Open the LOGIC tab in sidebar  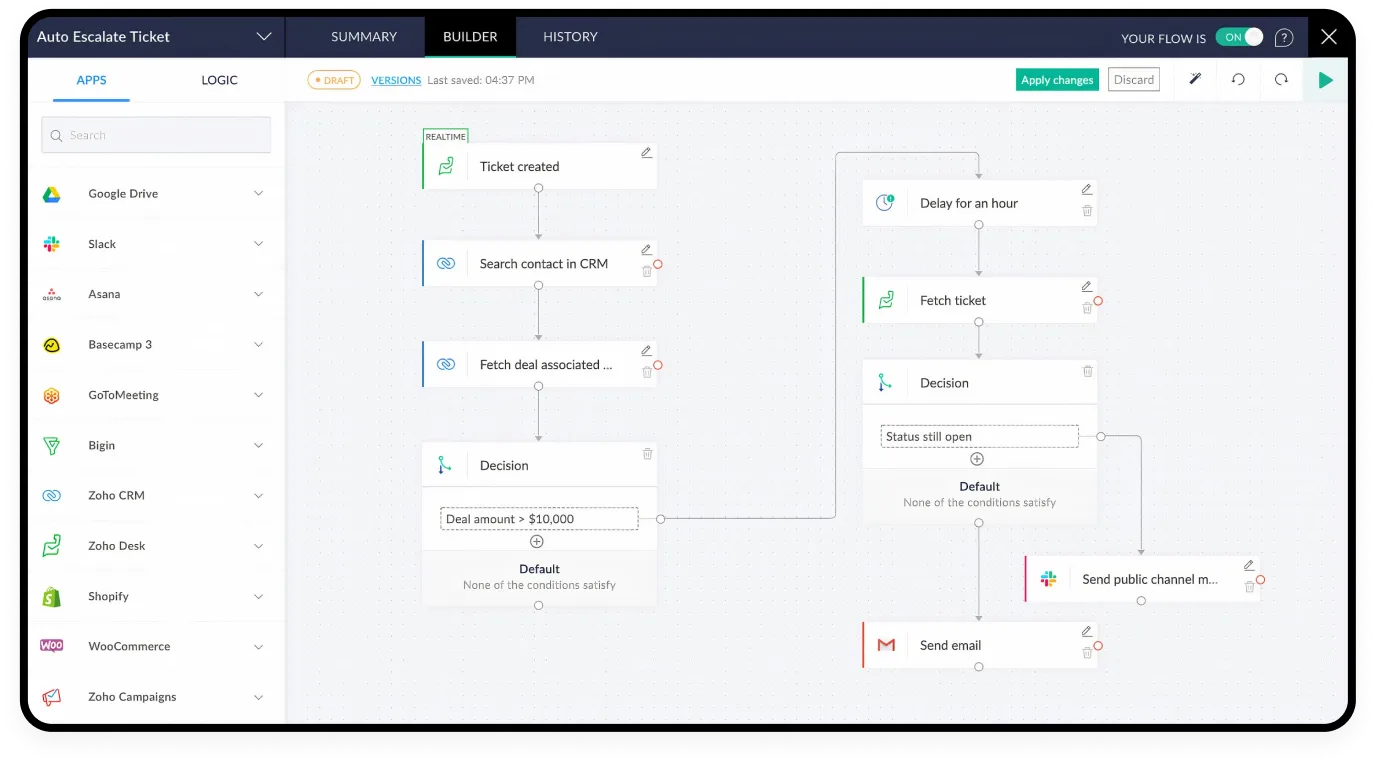pos(219,80)
